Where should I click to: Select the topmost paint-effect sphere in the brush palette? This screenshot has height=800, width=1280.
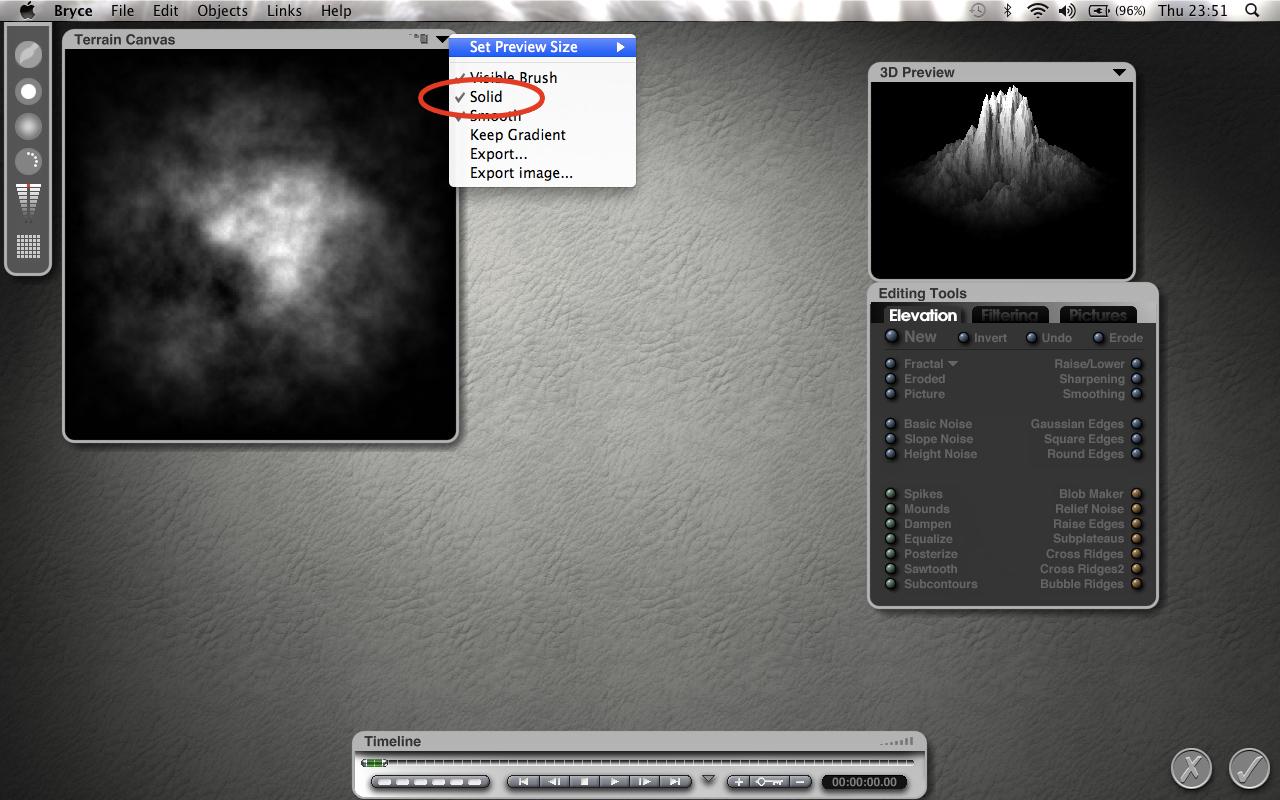(x=28, y=55)
